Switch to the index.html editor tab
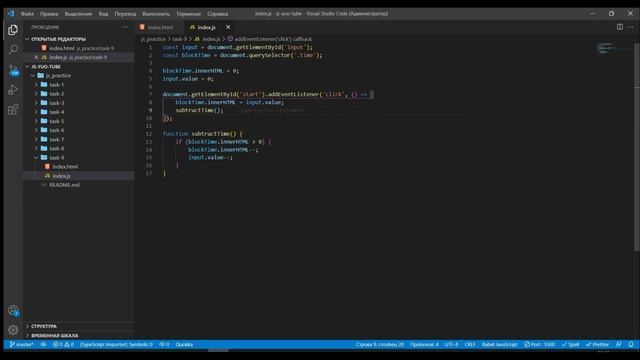640x360 pixels. pos(160,27)
